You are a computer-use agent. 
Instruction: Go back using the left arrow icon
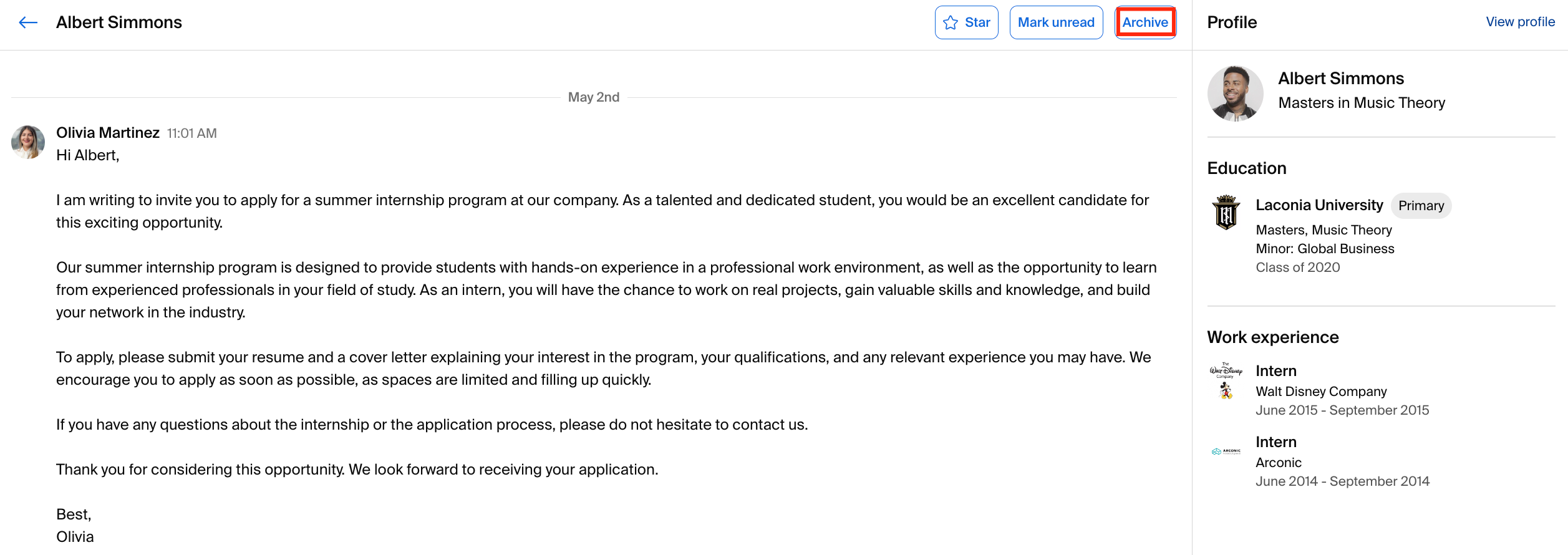click(28, 23)
